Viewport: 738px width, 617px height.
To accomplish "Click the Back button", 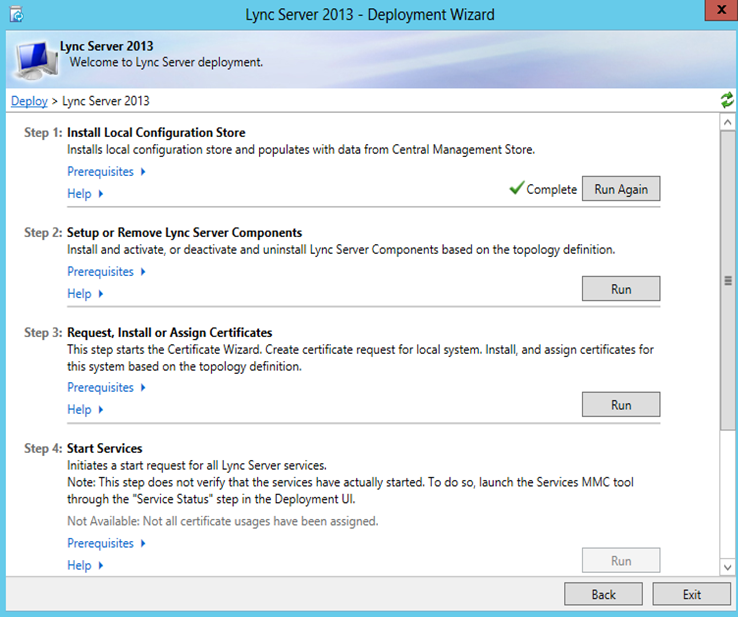I will 603,594.
